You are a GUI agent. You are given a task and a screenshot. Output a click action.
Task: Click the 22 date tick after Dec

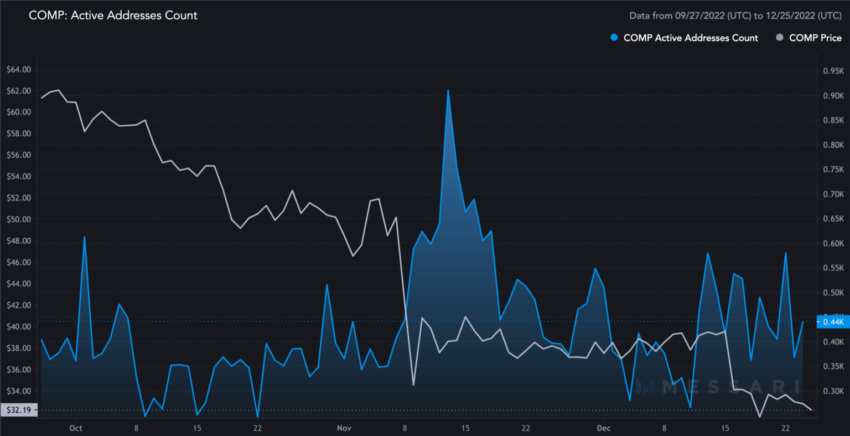(x=785, y=428)
